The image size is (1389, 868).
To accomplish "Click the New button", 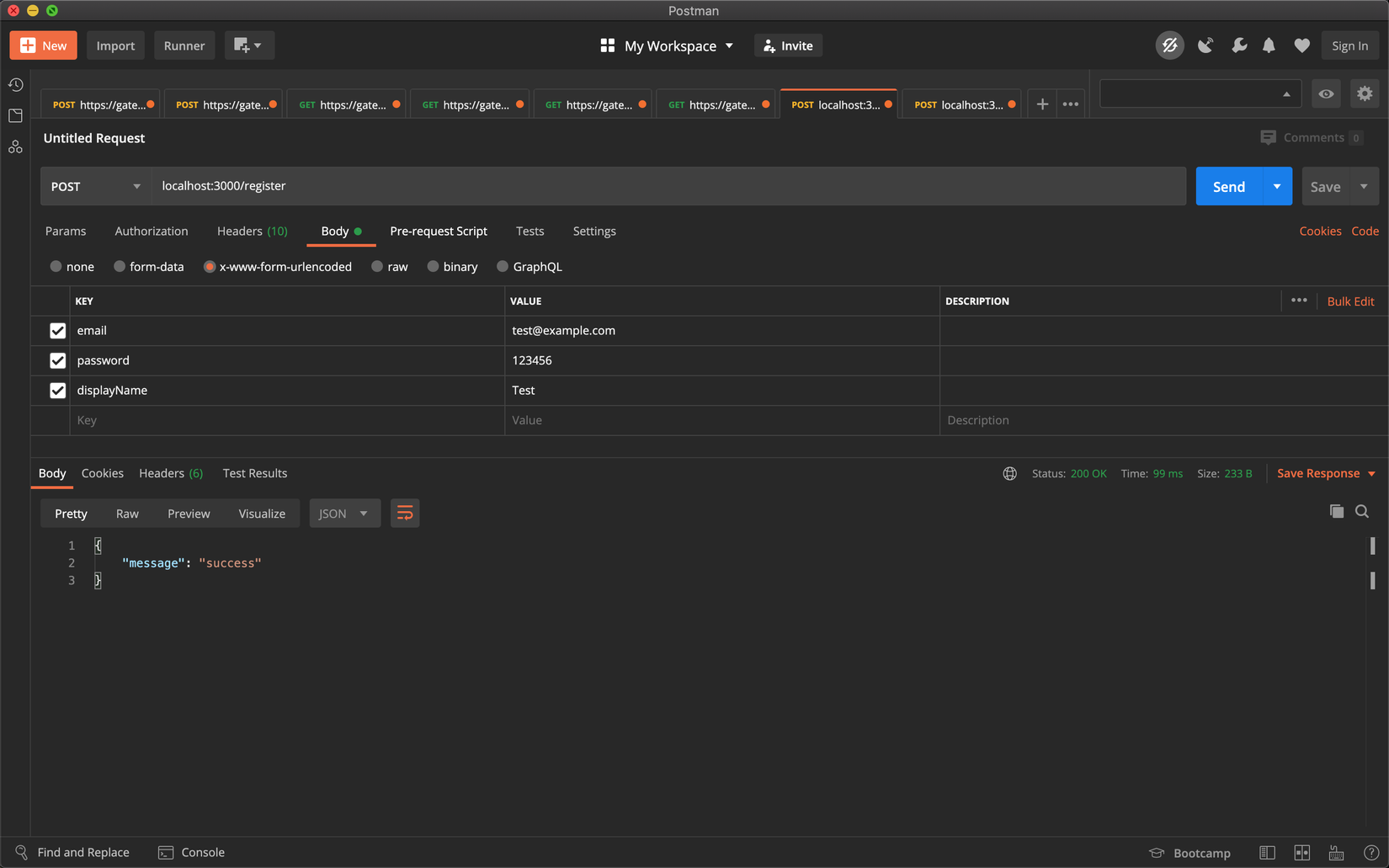I will pyautogui.click(x=43, y=45).
